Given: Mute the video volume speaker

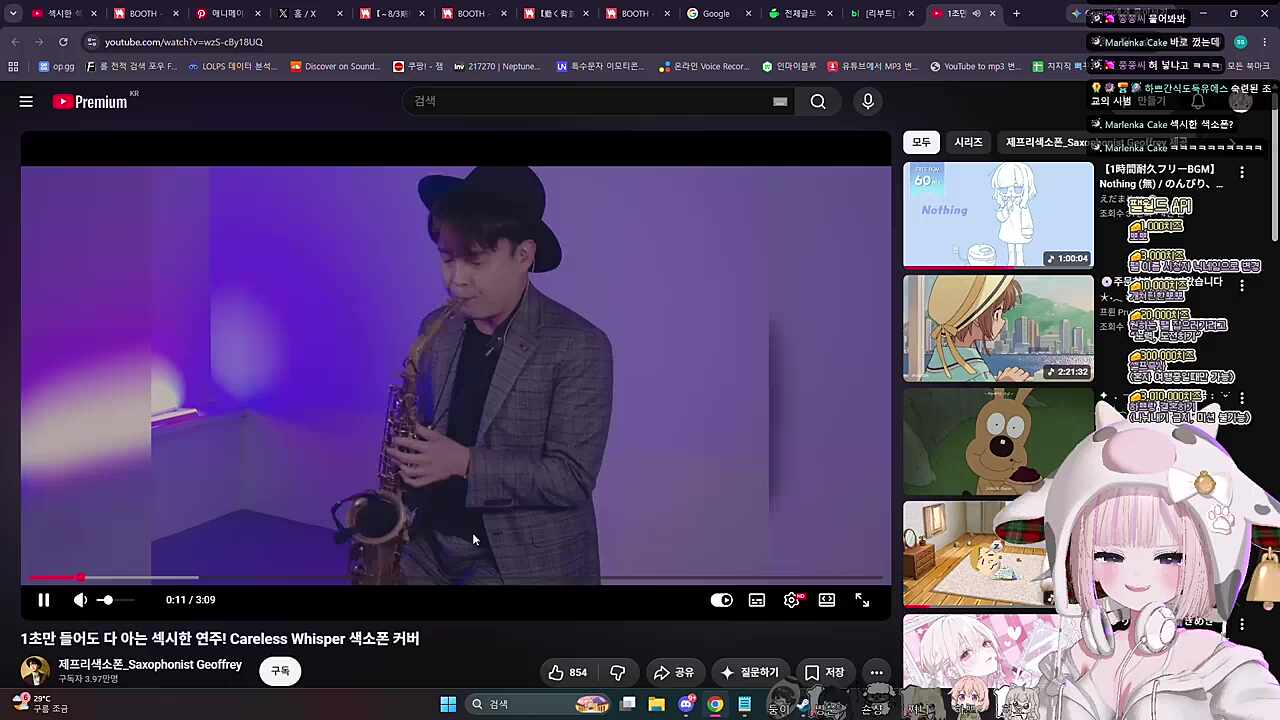Looking at the screenshot, I should tap(80, 600).
